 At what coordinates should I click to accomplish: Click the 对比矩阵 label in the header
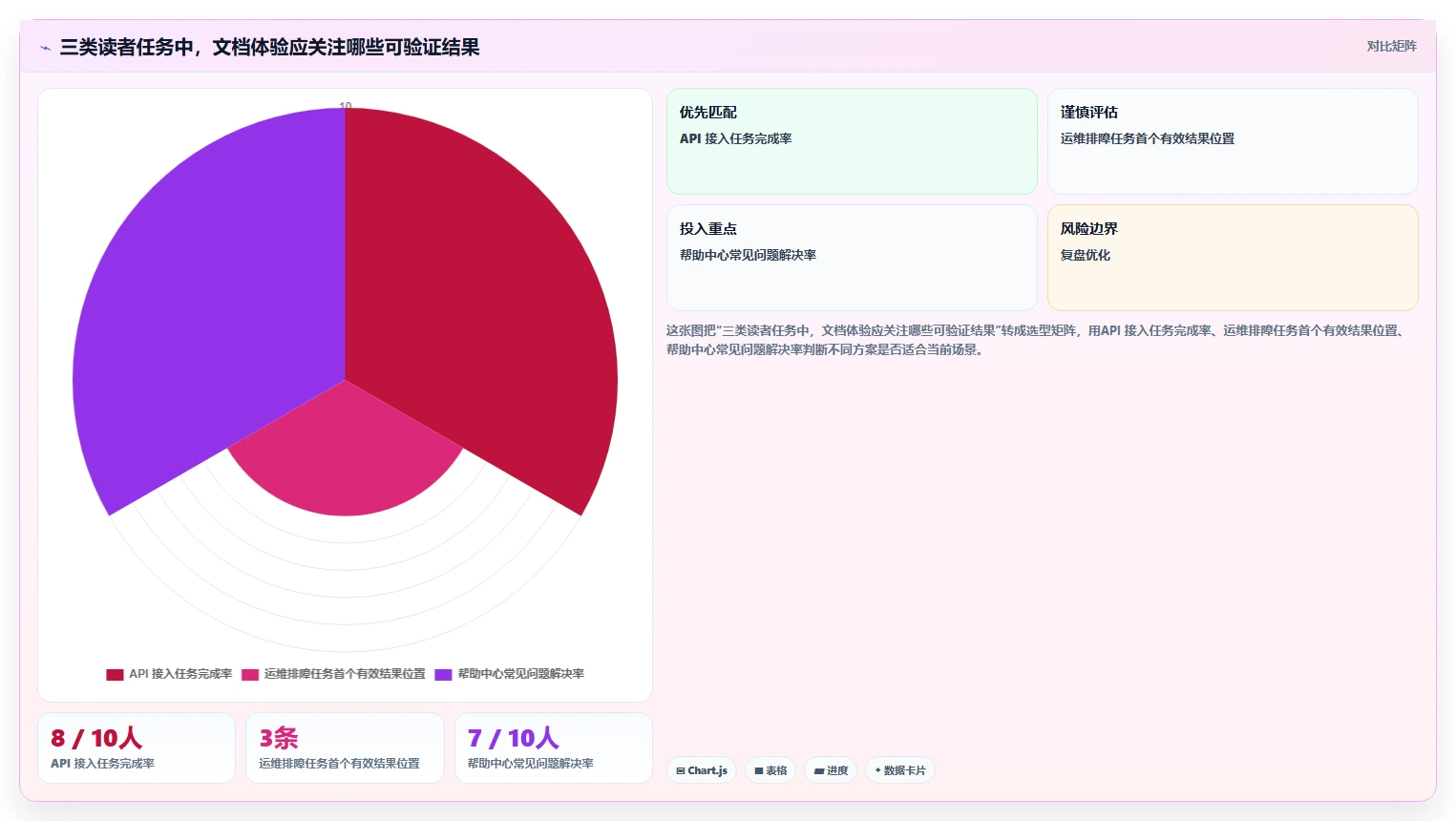pyautogui.click(x=1391, y=46)
